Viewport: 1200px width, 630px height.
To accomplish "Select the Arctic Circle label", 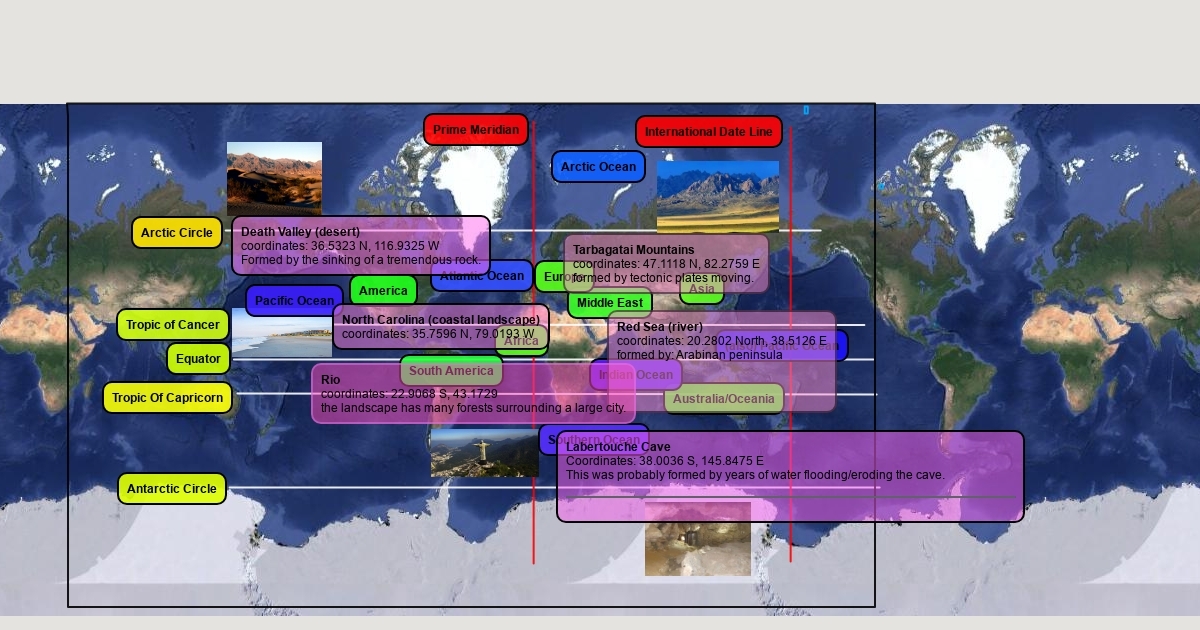I will 177,233.
